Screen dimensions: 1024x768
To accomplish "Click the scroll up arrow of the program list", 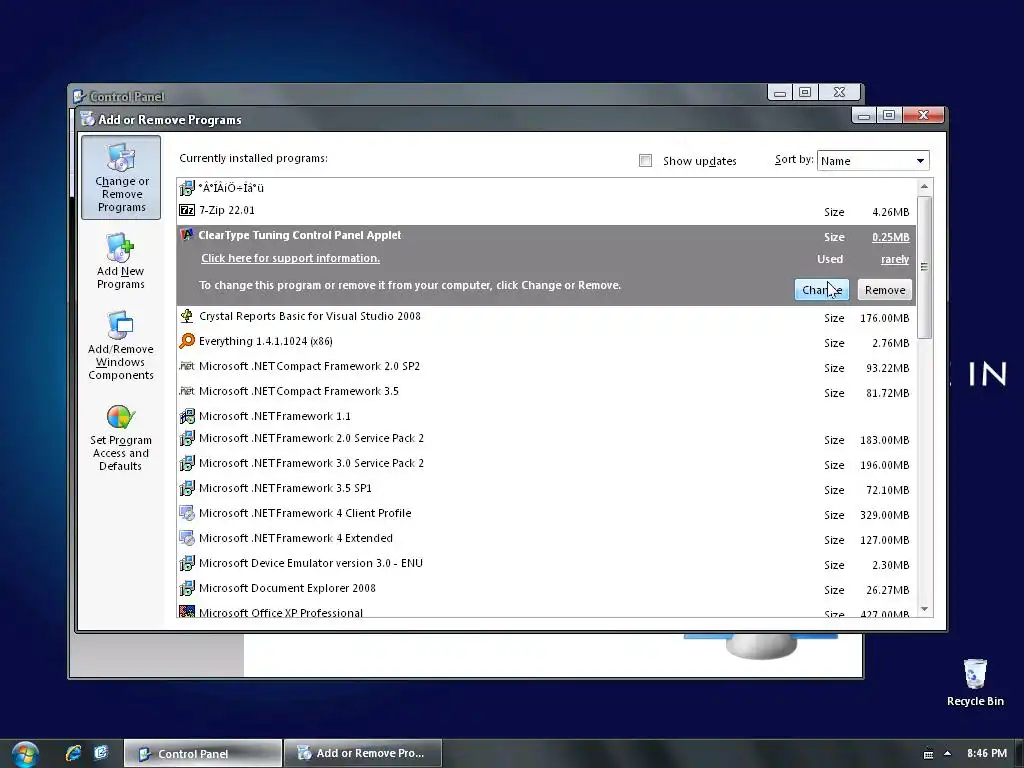I will coord(924,187).
